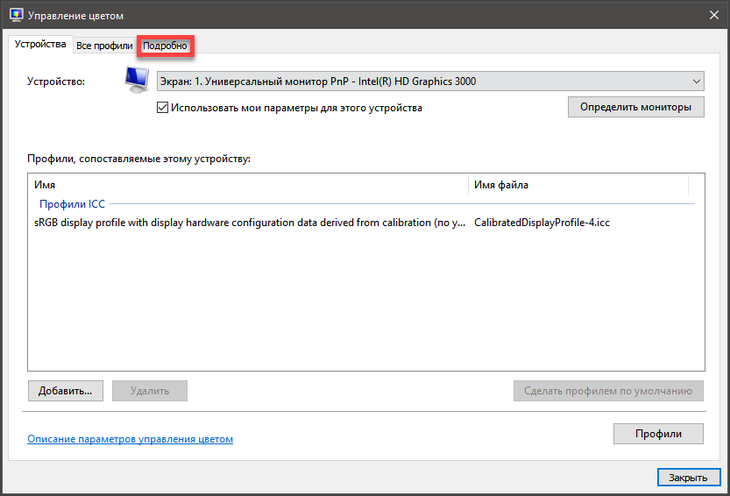730x496 pixels.
Task: Open Описание параметров управления цветом link
Action: click(x=130, y=439)
